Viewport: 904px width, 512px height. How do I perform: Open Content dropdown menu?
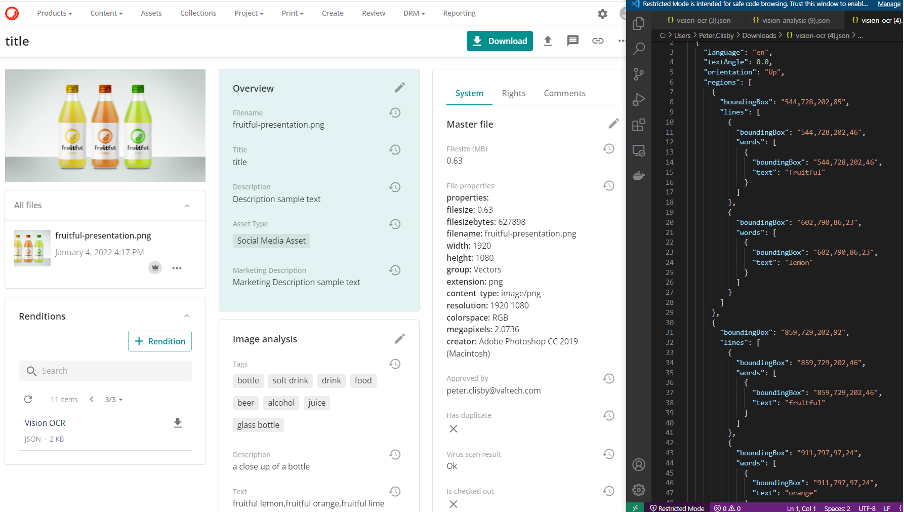[106, 13]
